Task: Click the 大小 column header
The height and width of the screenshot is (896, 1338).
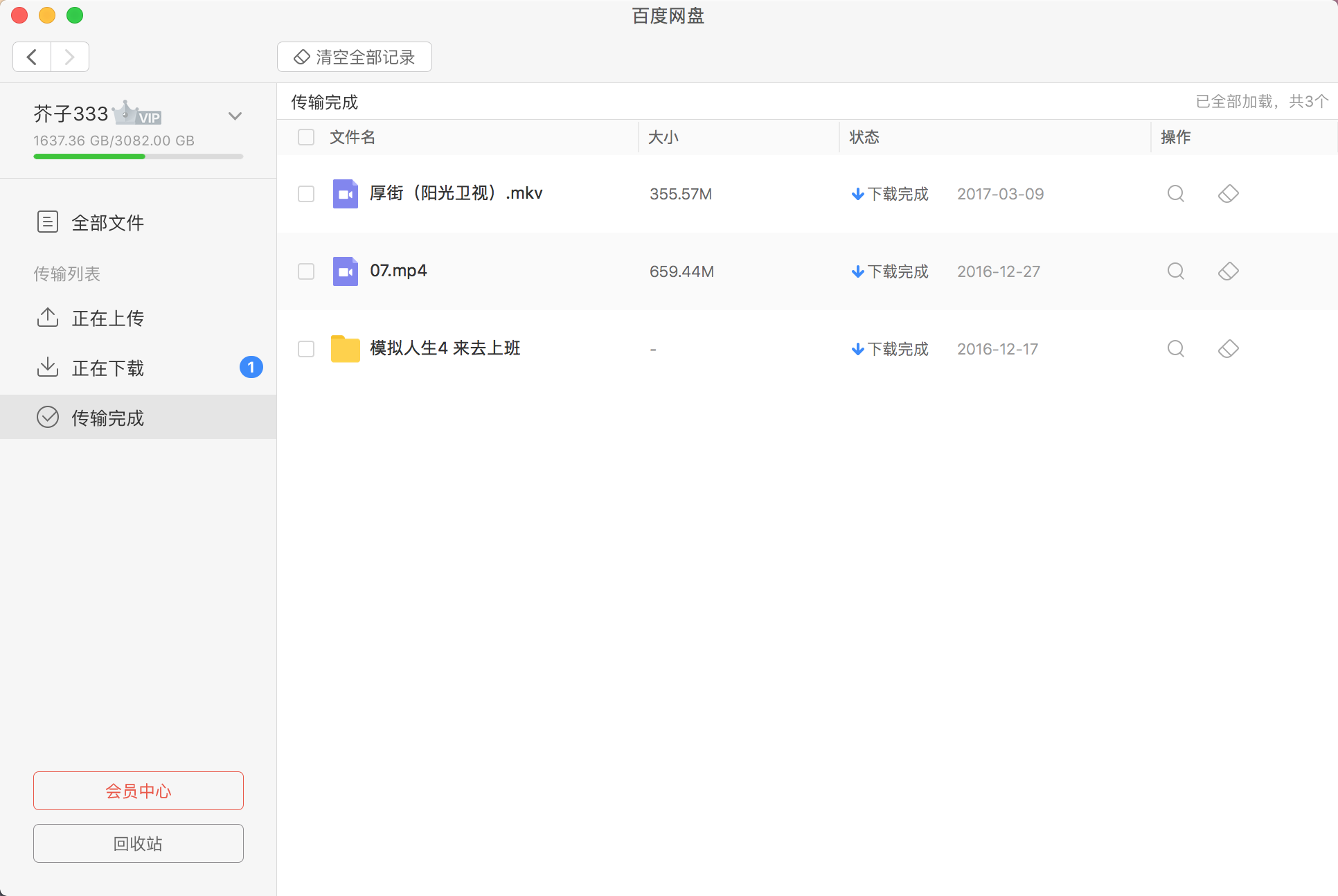Action: tap(663, 137)
